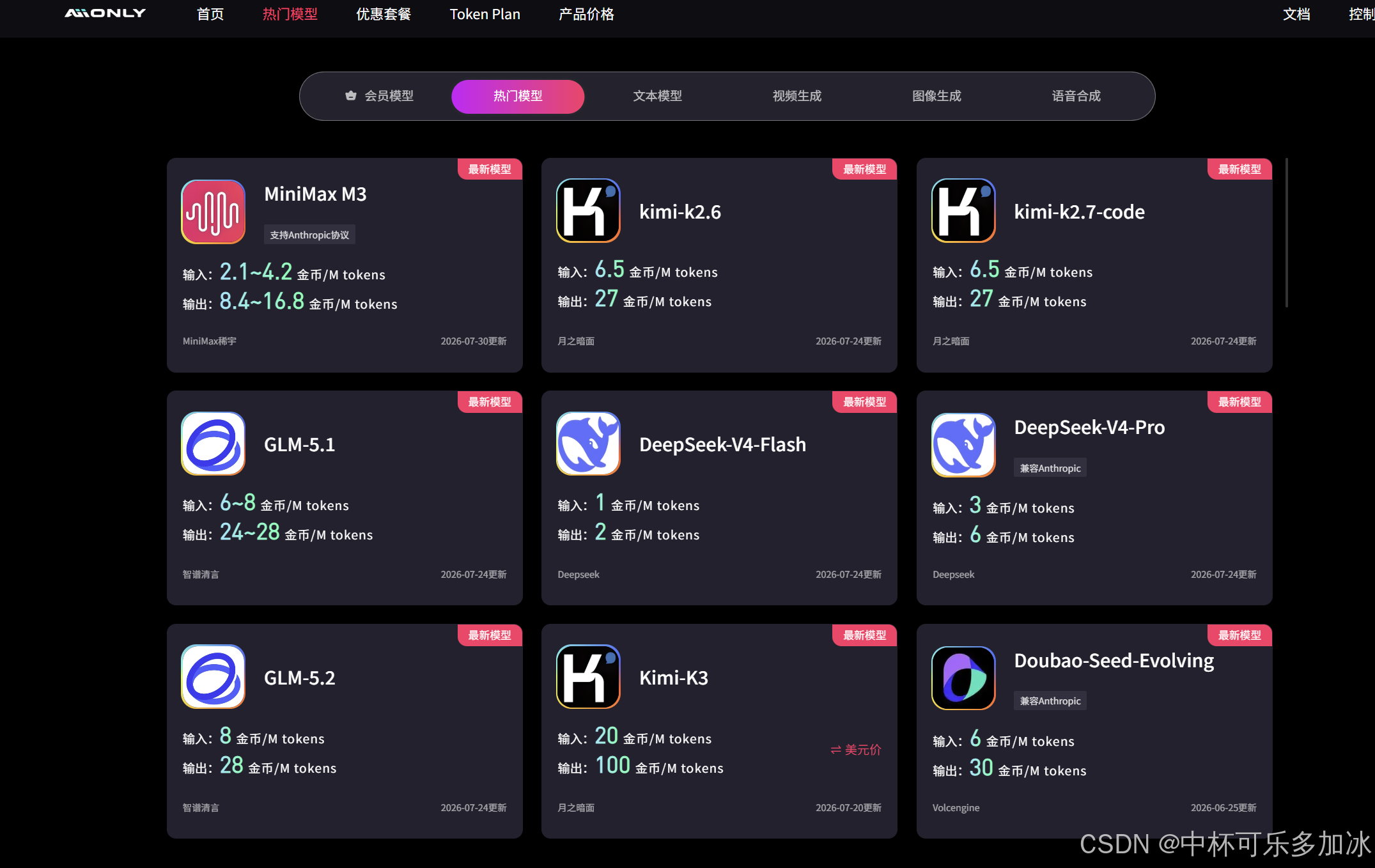Click the DeepSeek-V4-Pro whale icon
The image size is (1375, 868).
coord(963,445)
